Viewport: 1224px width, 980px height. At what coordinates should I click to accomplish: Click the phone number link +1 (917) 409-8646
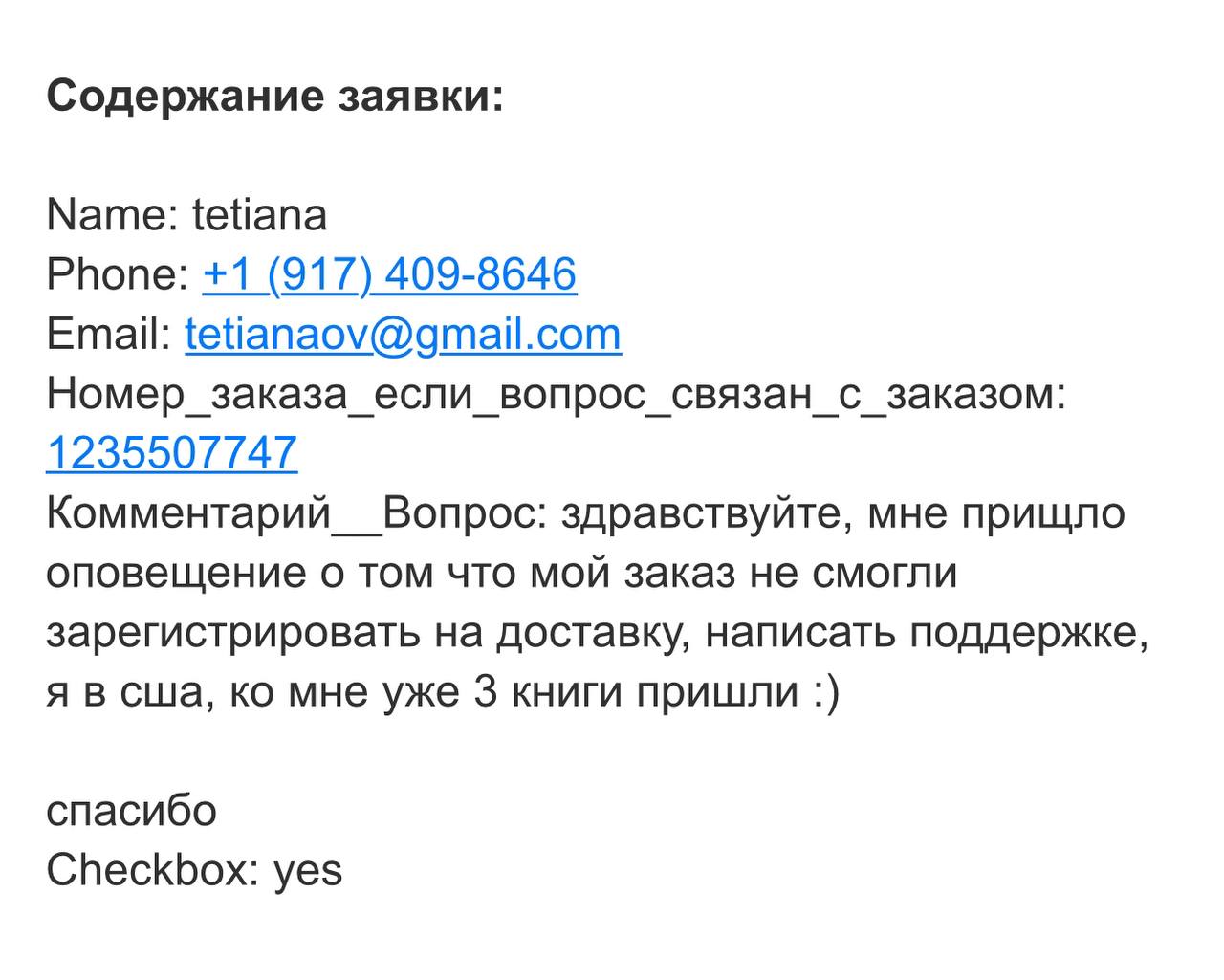(389, 274)
